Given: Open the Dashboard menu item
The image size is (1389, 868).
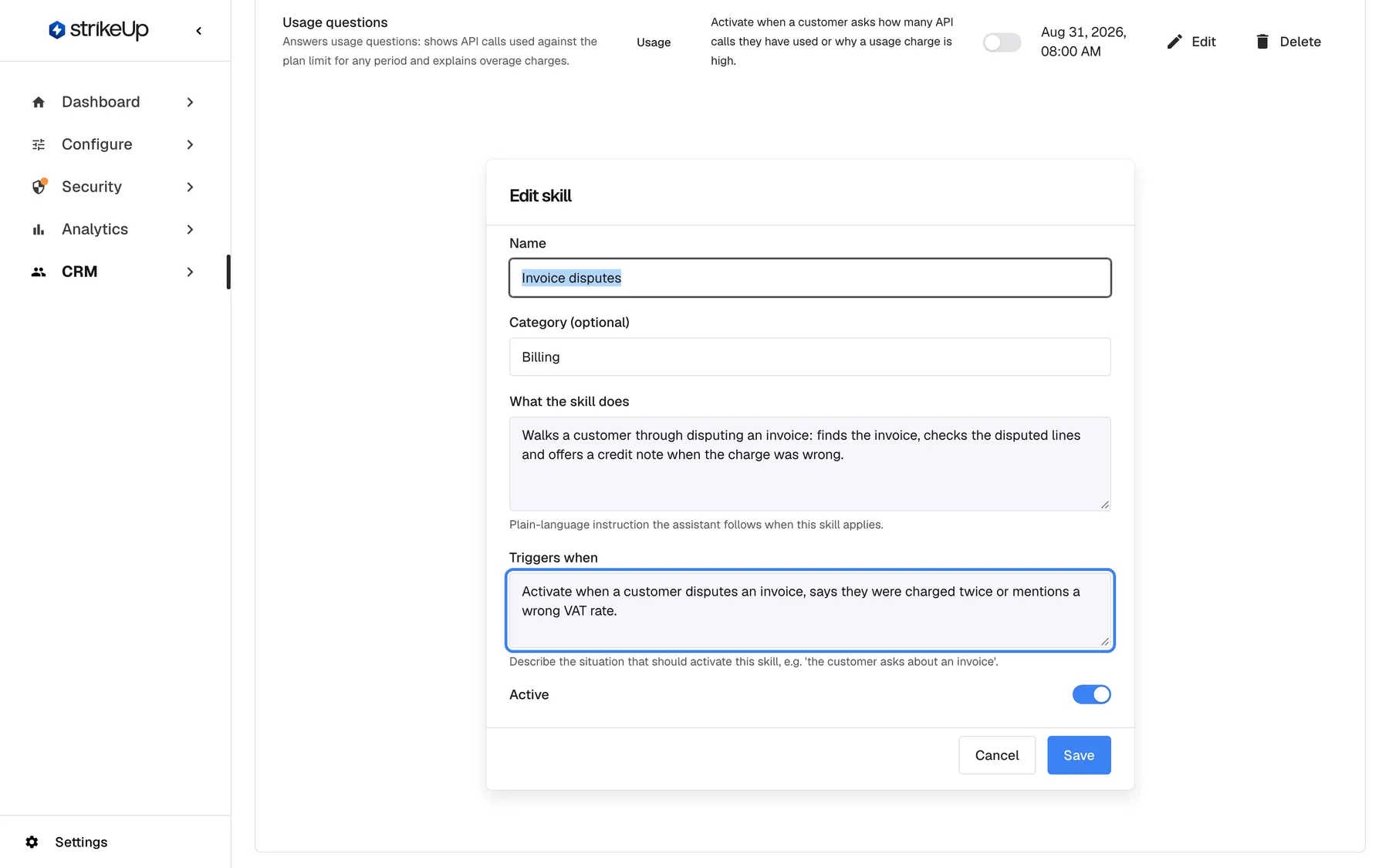Looking at the screenshot, I should (x=113, y=102).
